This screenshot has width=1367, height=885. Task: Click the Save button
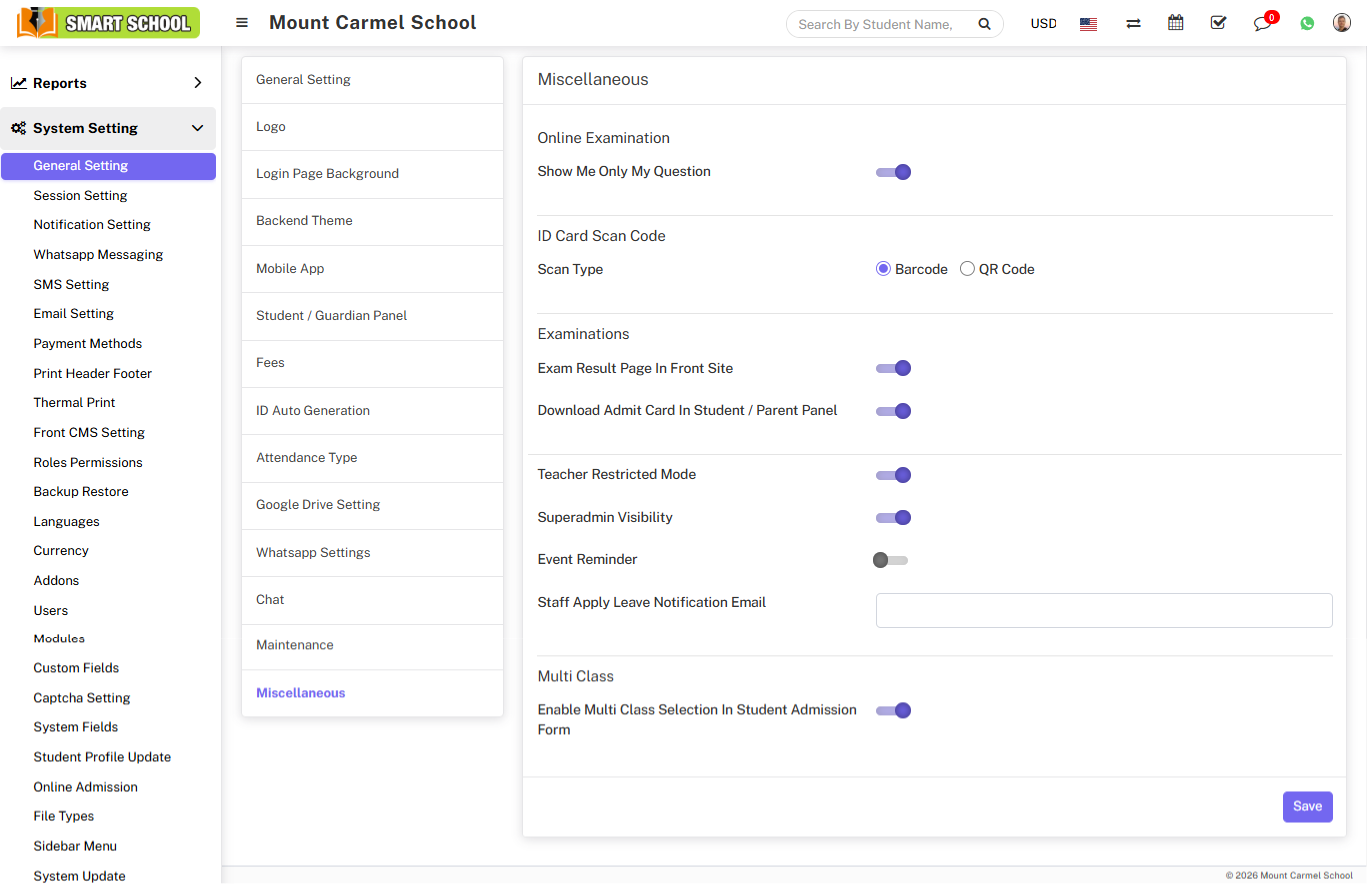point(1307,807)
